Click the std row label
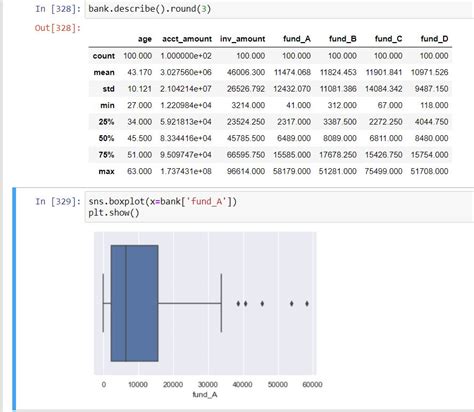Viewport: 474px width, 412px height. pos(108,89)
